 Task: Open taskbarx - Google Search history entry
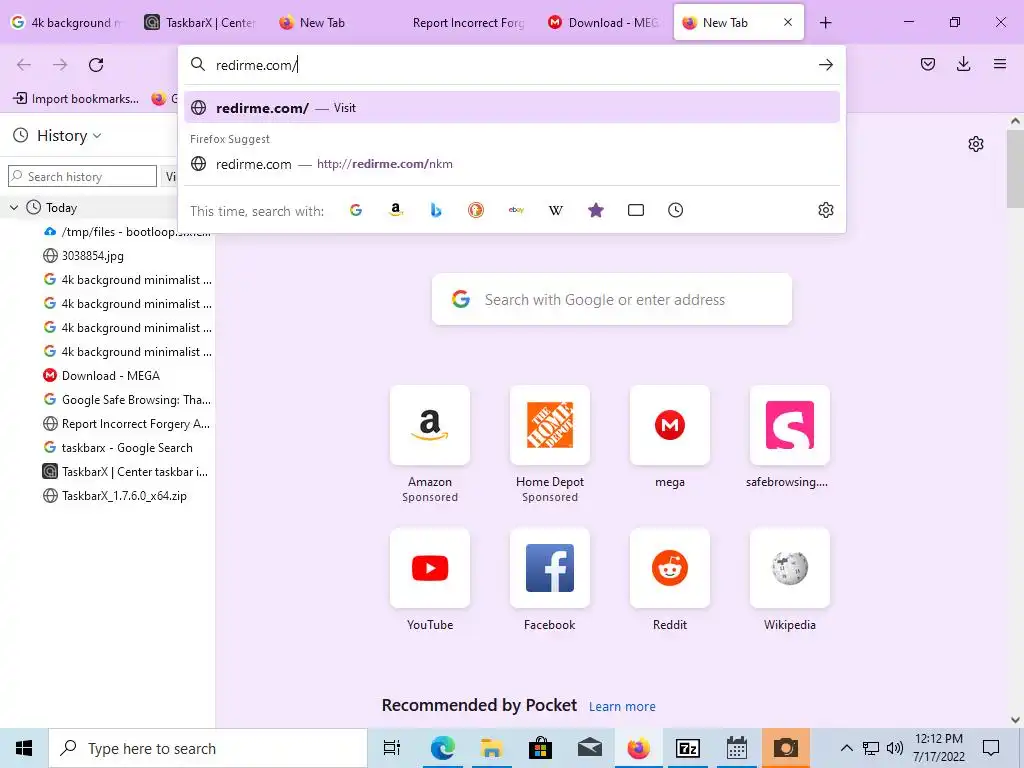tap(118, 448)
